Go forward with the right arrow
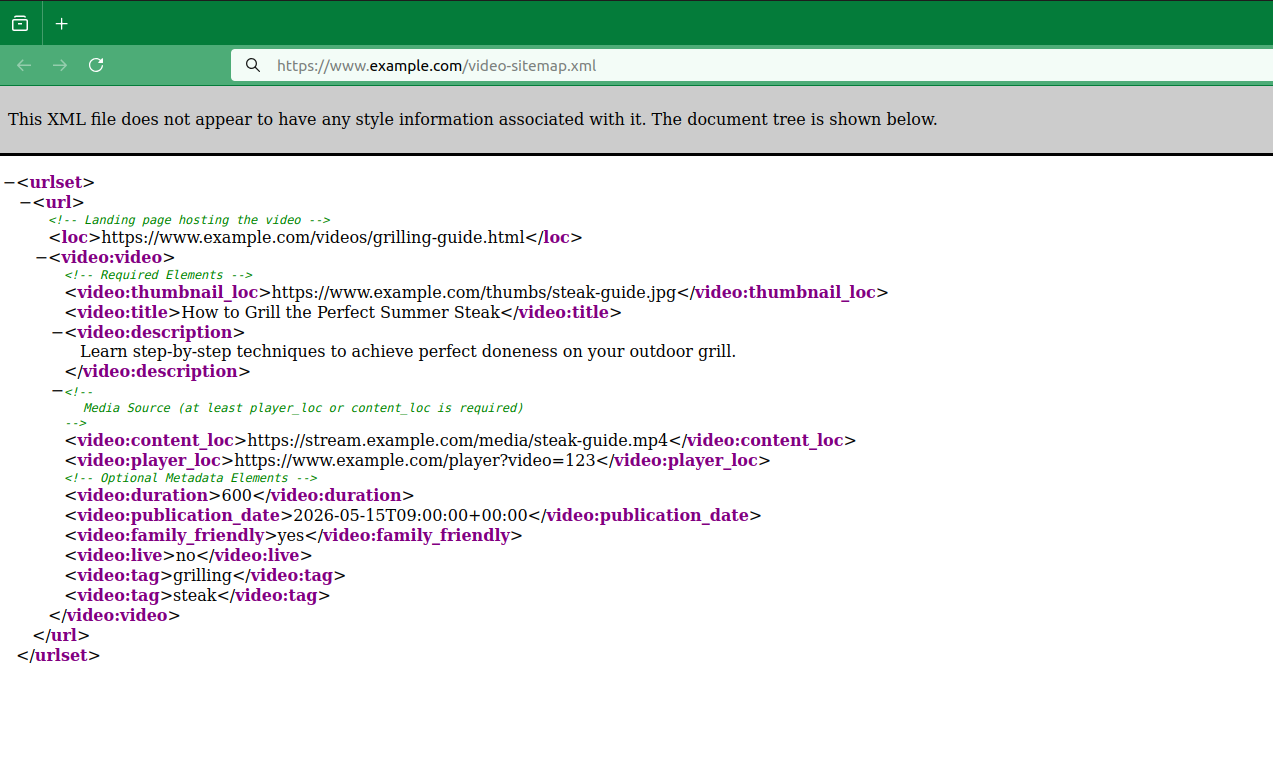Viewport: 1273px width, 781px height. (x=60, y=65)
